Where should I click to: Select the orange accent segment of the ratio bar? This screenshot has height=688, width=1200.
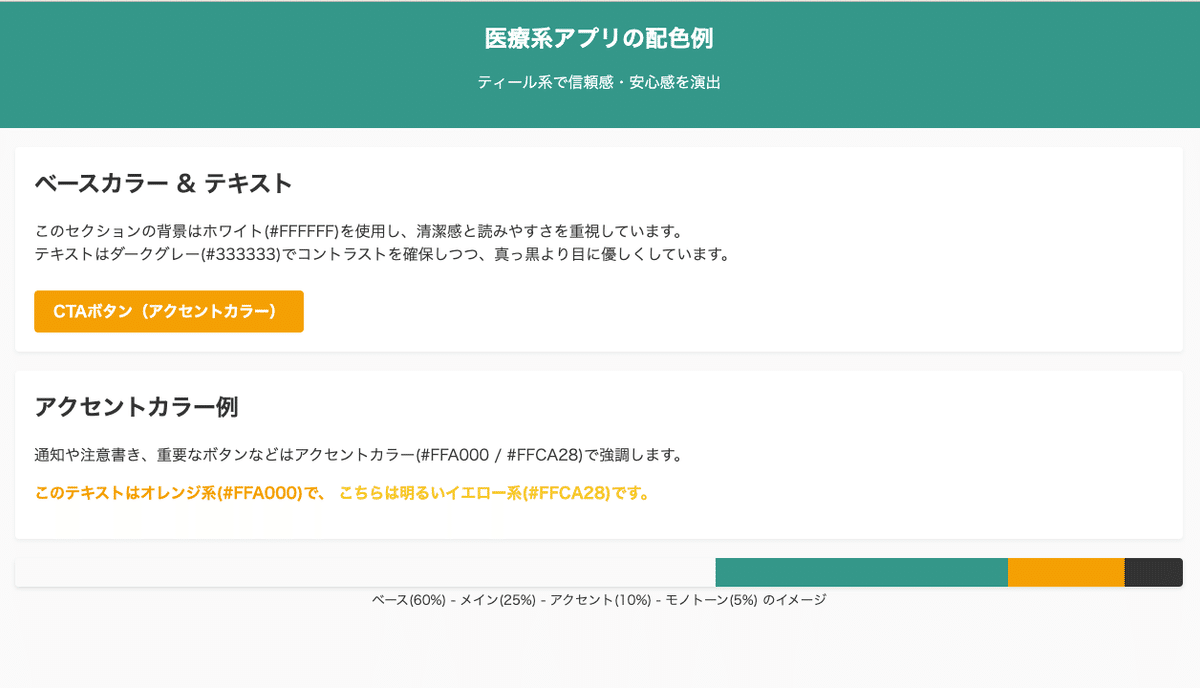click(1066, 572)
